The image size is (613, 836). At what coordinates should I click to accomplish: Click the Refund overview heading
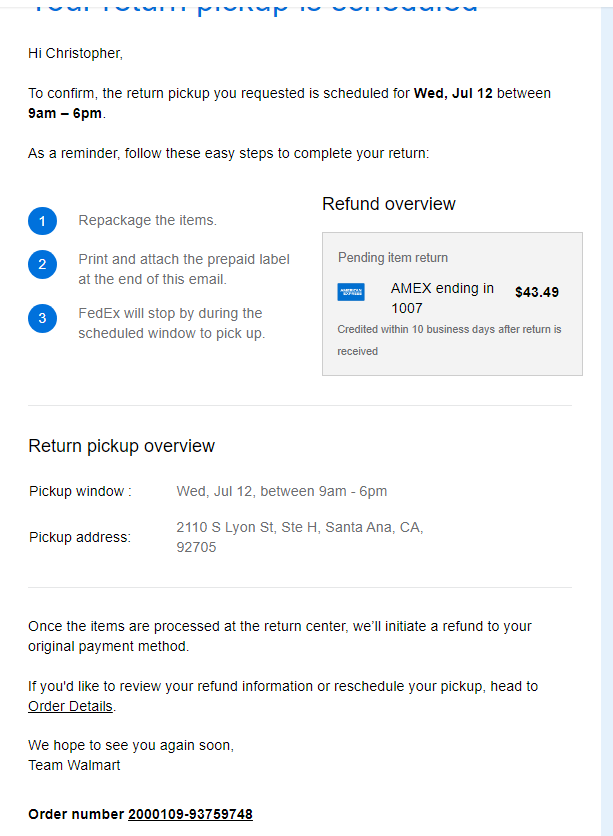pyautogui.click(x=389, y=204)
